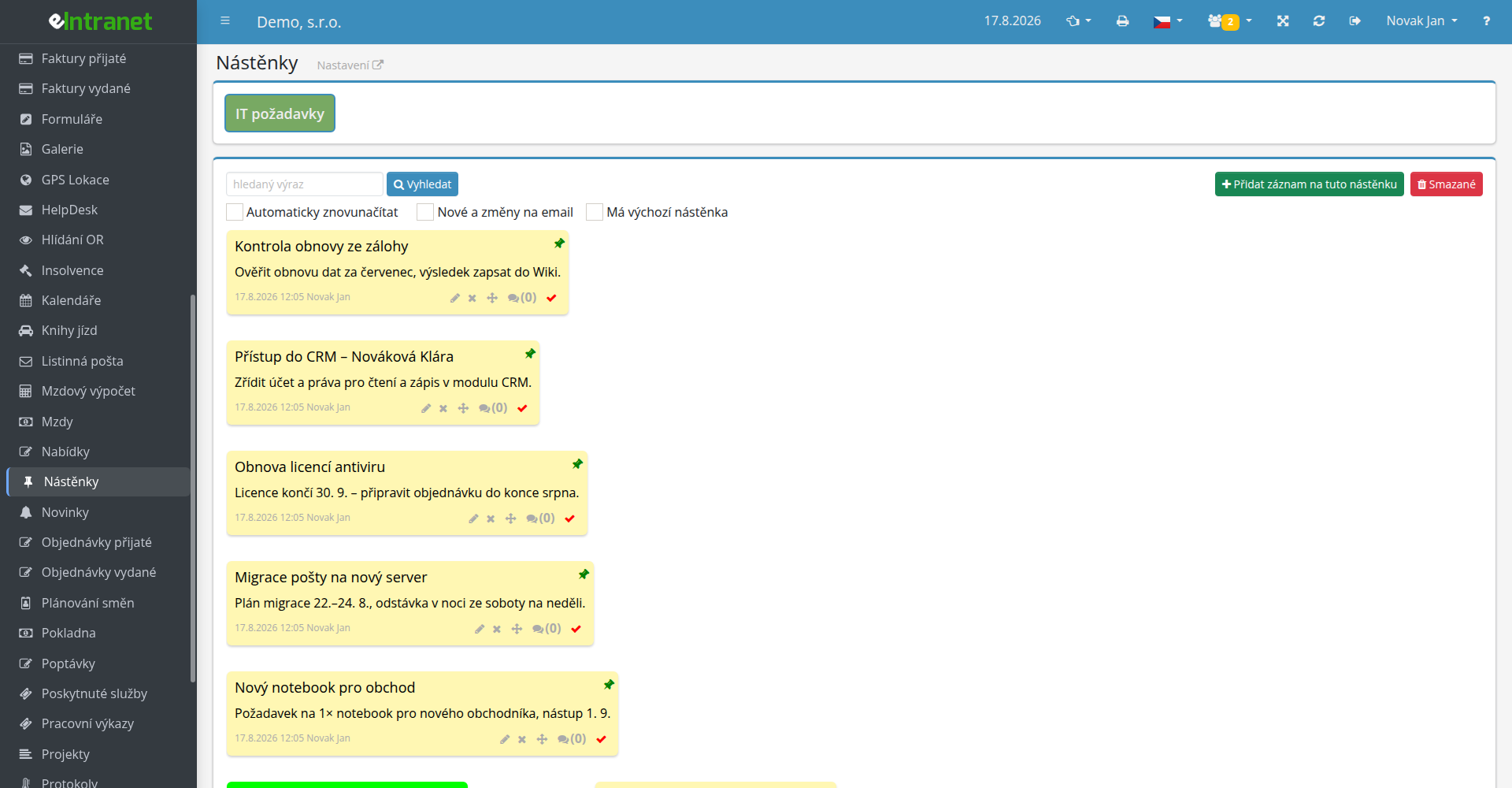1512x788 pixels.
Task: Open the Nastavení link next to Nástěnky
Action: [x=350, y=65]
